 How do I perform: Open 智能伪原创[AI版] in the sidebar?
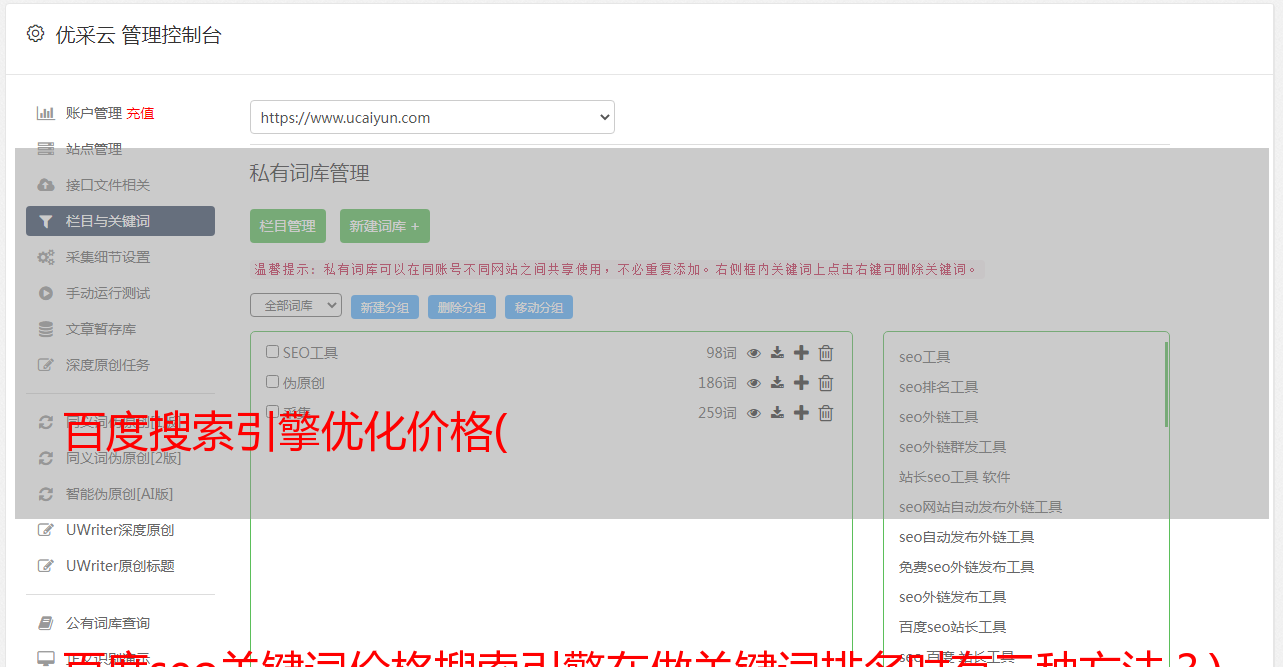point(120,494)
